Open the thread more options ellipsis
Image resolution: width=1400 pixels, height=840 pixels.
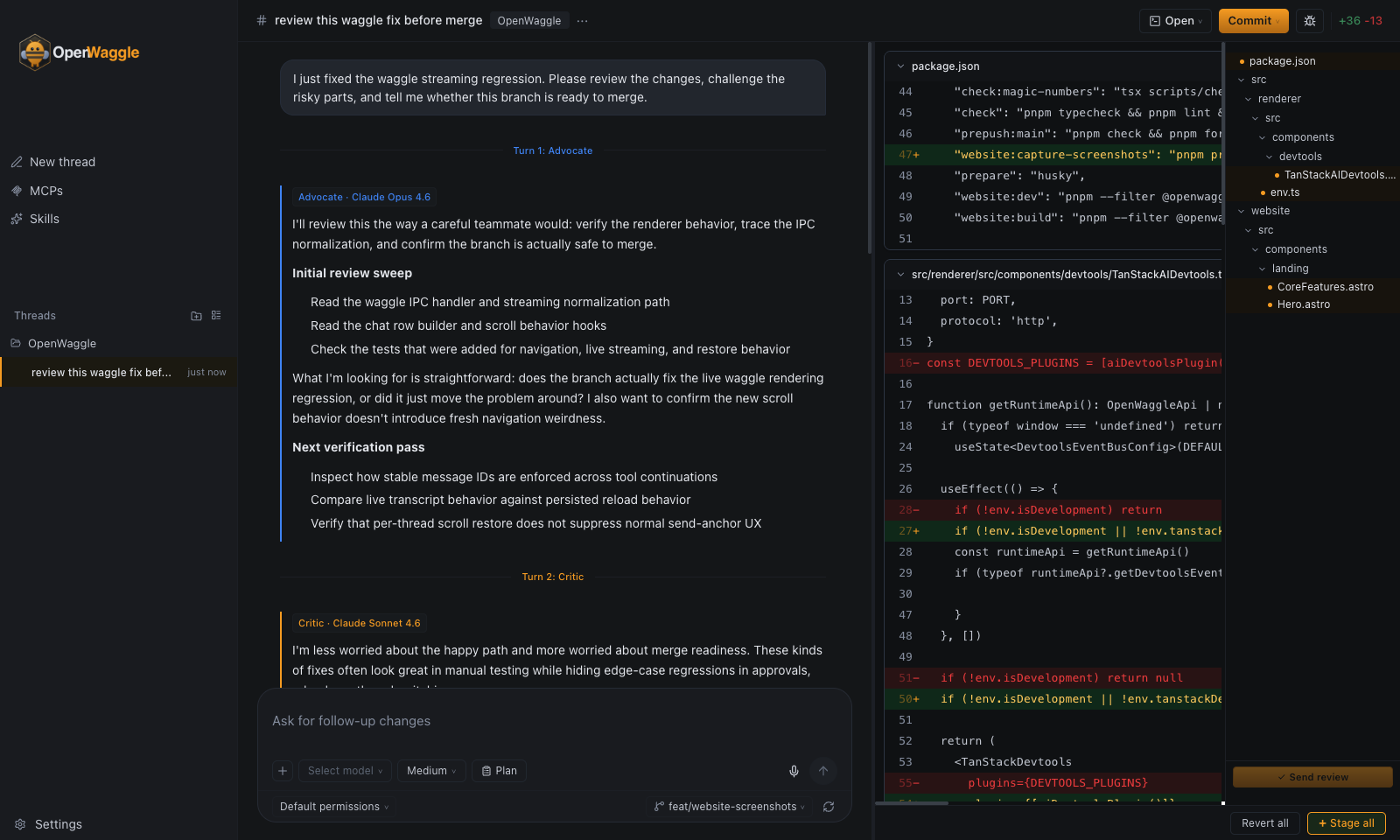(583, 21)
